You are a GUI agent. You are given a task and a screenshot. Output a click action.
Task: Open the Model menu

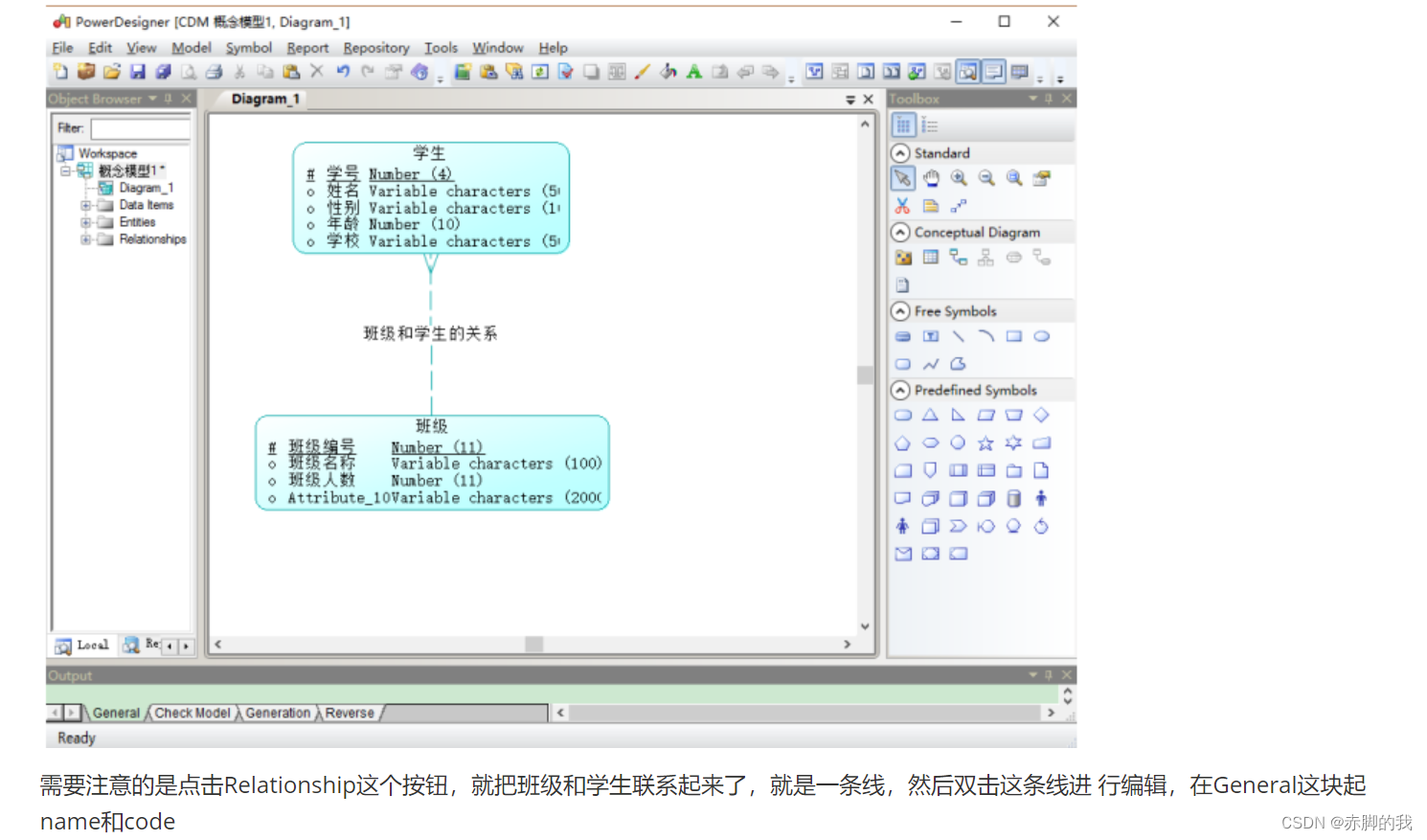click(192, 47)
